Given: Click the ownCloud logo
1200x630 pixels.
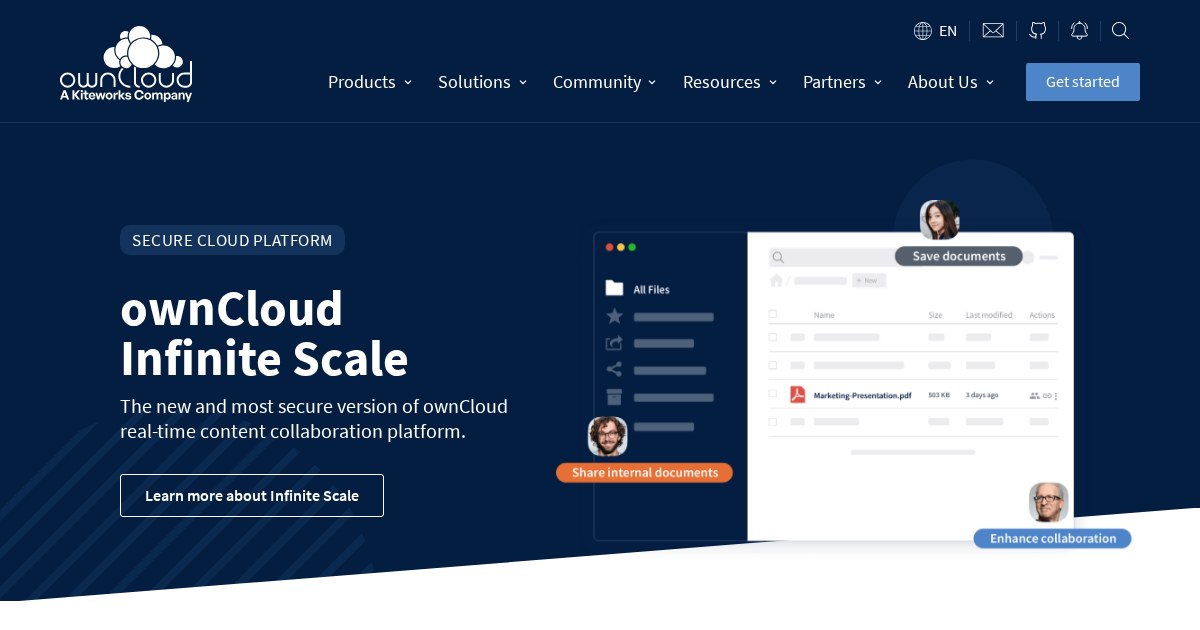Looking at the screenshot, I should pos(126,64).
